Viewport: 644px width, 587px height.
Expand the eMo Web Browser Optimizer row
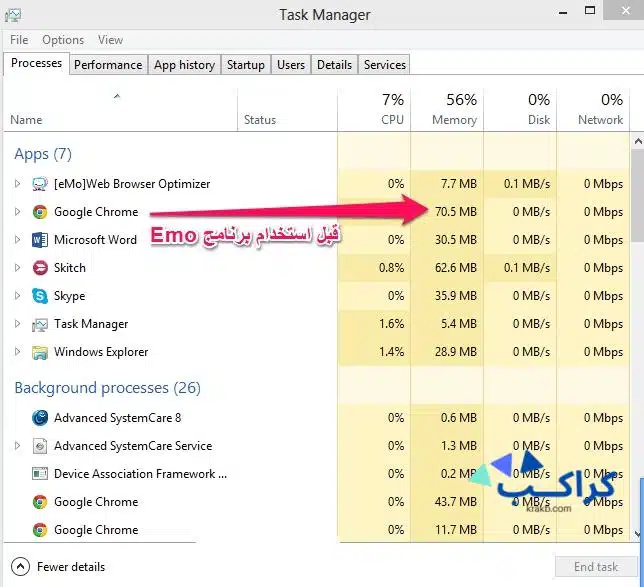coord(17,184)
